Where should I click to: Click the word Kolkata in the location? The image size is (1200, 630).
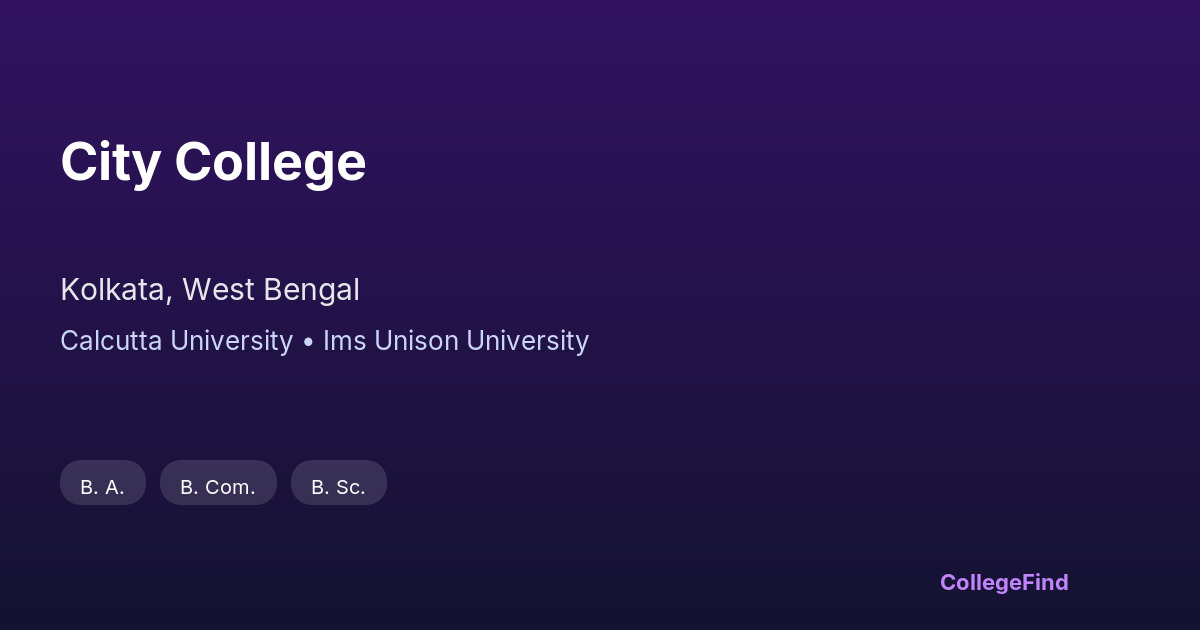pos(113,290)
